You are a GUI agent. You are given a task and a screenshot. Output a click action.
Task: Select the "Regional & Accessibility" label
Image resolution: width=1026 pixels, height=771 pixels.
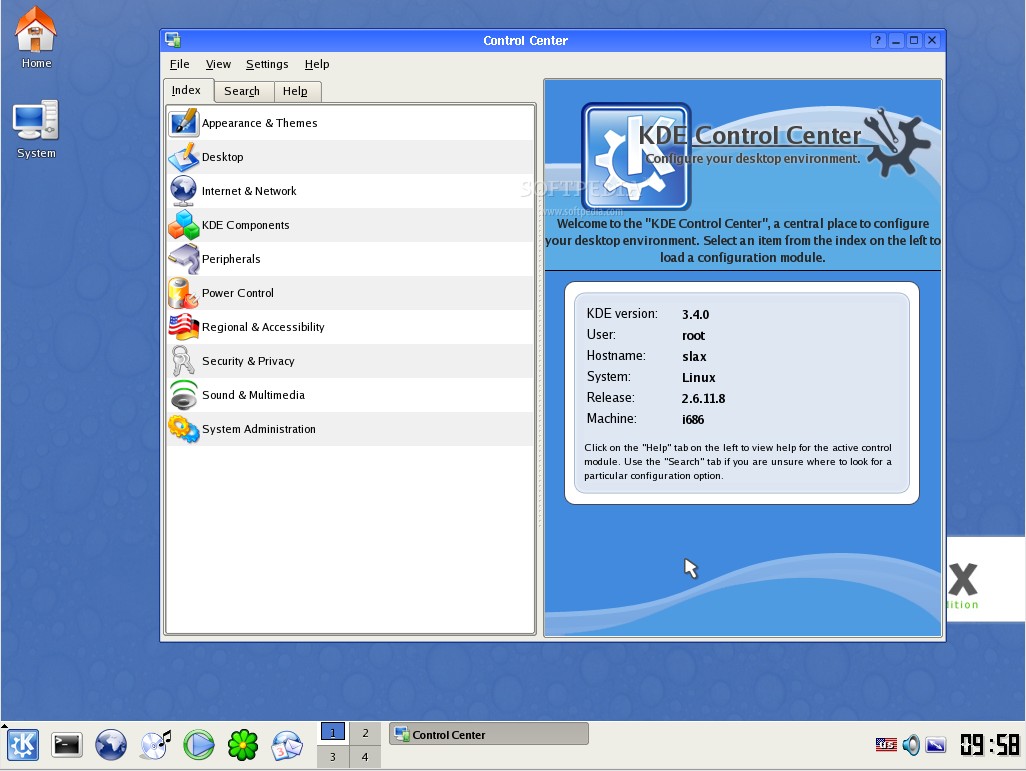263,327
